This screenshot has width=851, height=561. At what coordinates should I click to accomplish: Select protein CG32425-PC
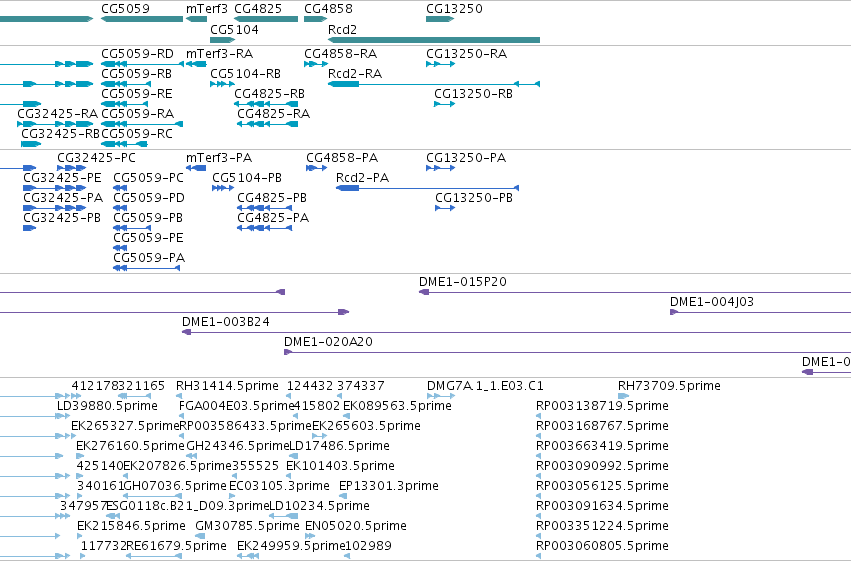(72, 168)
